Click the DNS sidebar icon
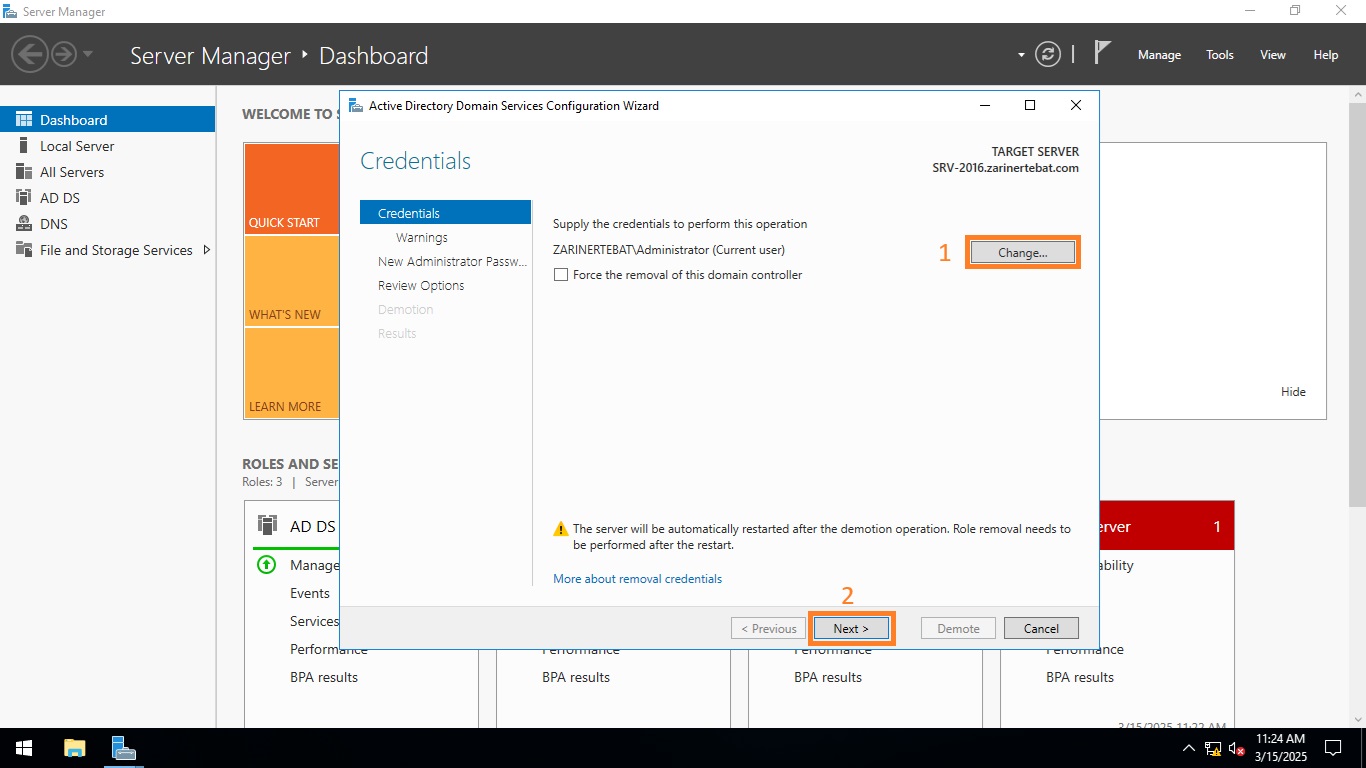This screenshot has height=768, width=1366. point(24,224)
